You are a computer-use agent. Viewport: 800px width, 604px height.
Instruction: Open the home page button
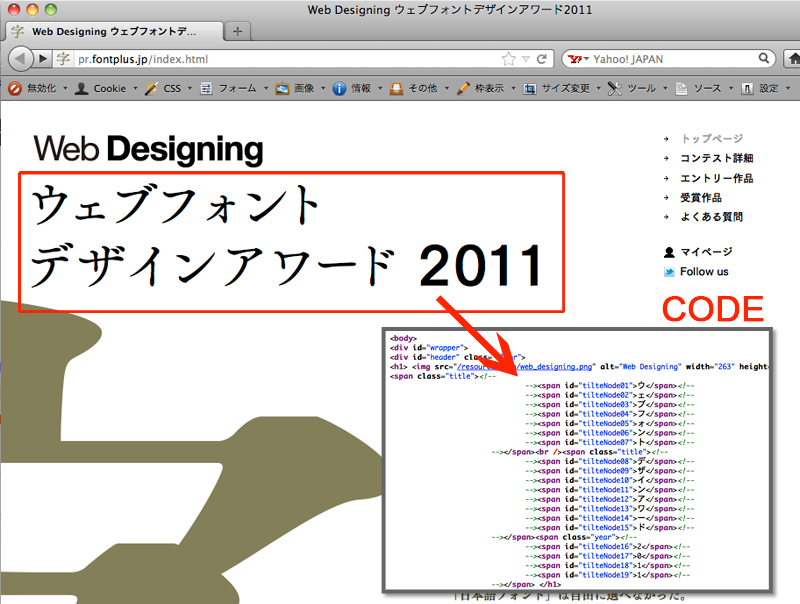pos(793,59)
